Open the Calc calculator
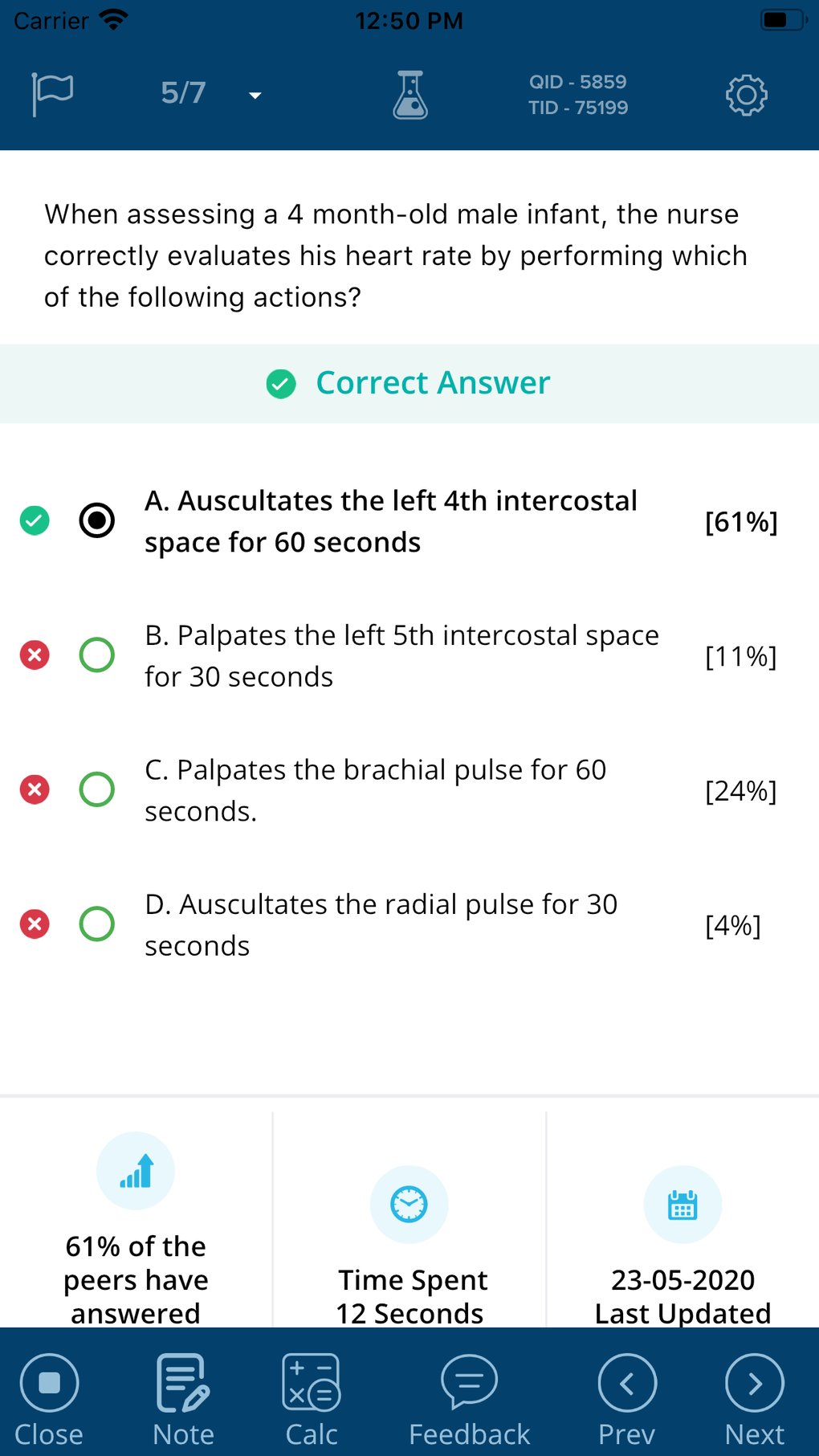819x1456 pixels. pyautogui.click(x=312, y=1398)
